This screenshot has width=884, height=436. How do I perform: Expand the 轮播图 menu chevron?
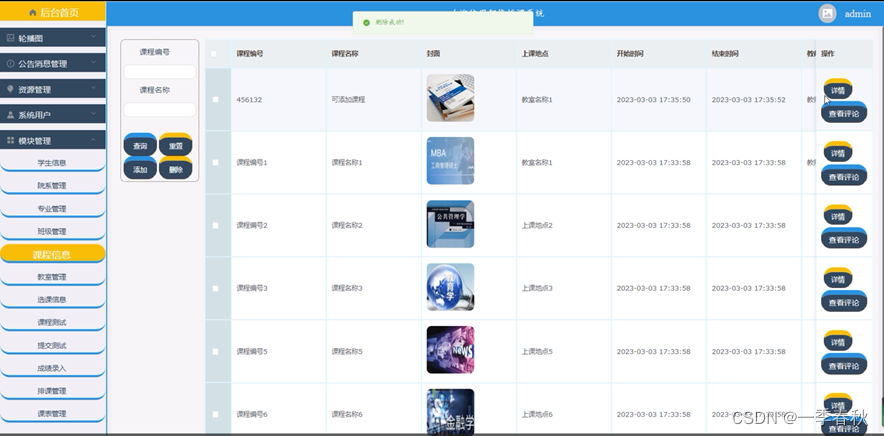pyautogui.click(x=94, y=37)
